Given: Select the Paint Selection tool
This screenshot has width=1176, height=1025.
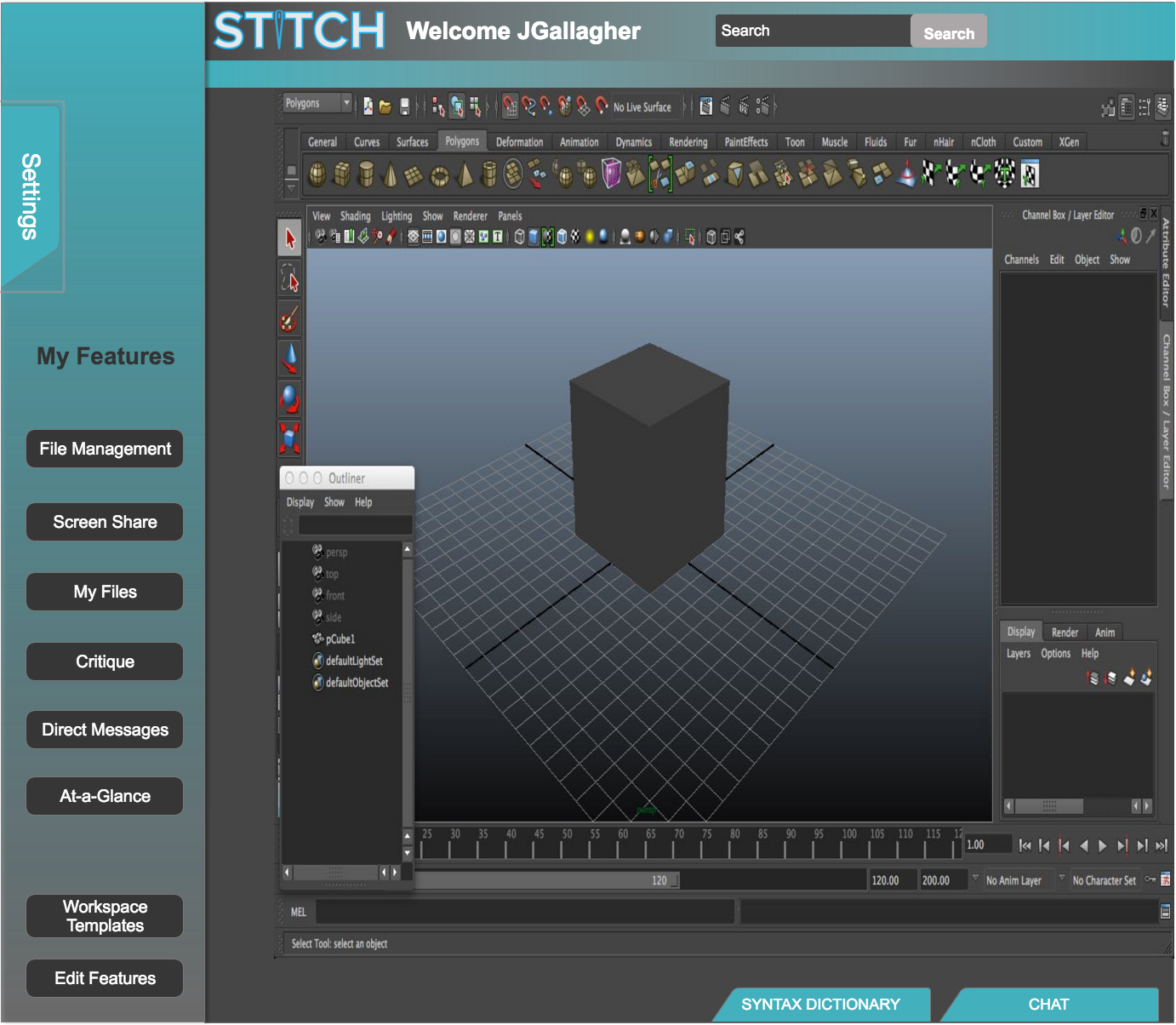Looking at the screenshot, I should [x=289, y=318].
